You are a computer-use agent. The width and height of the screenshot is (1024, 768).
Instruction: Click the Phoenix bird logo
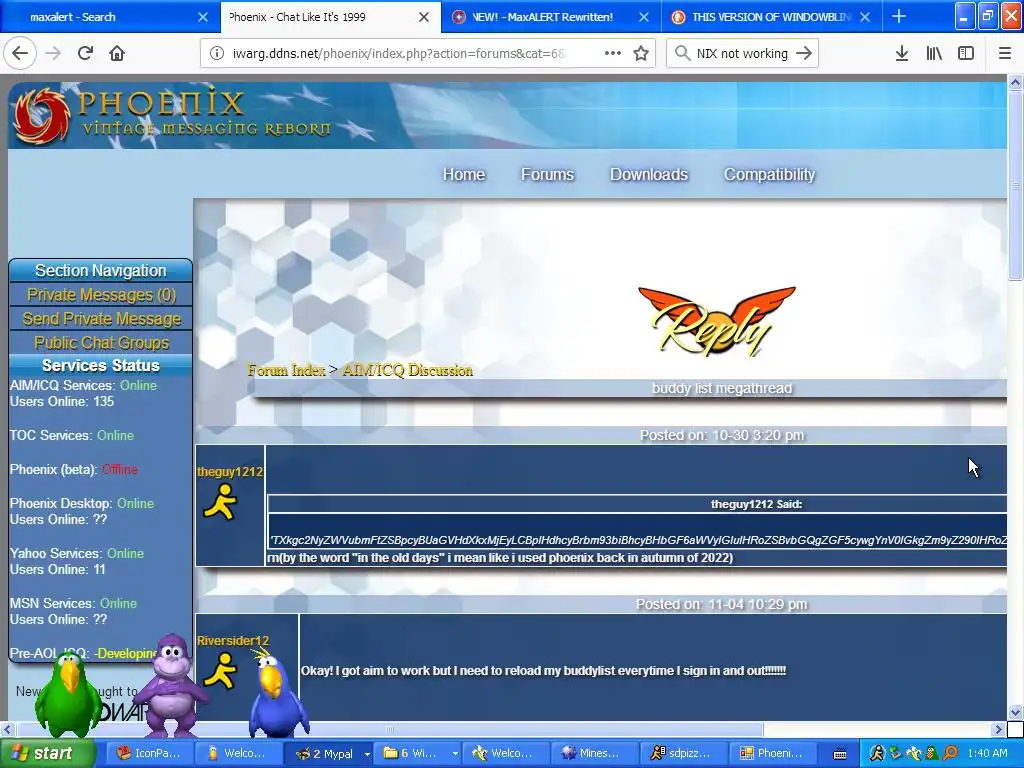click(x=42, y=116)
